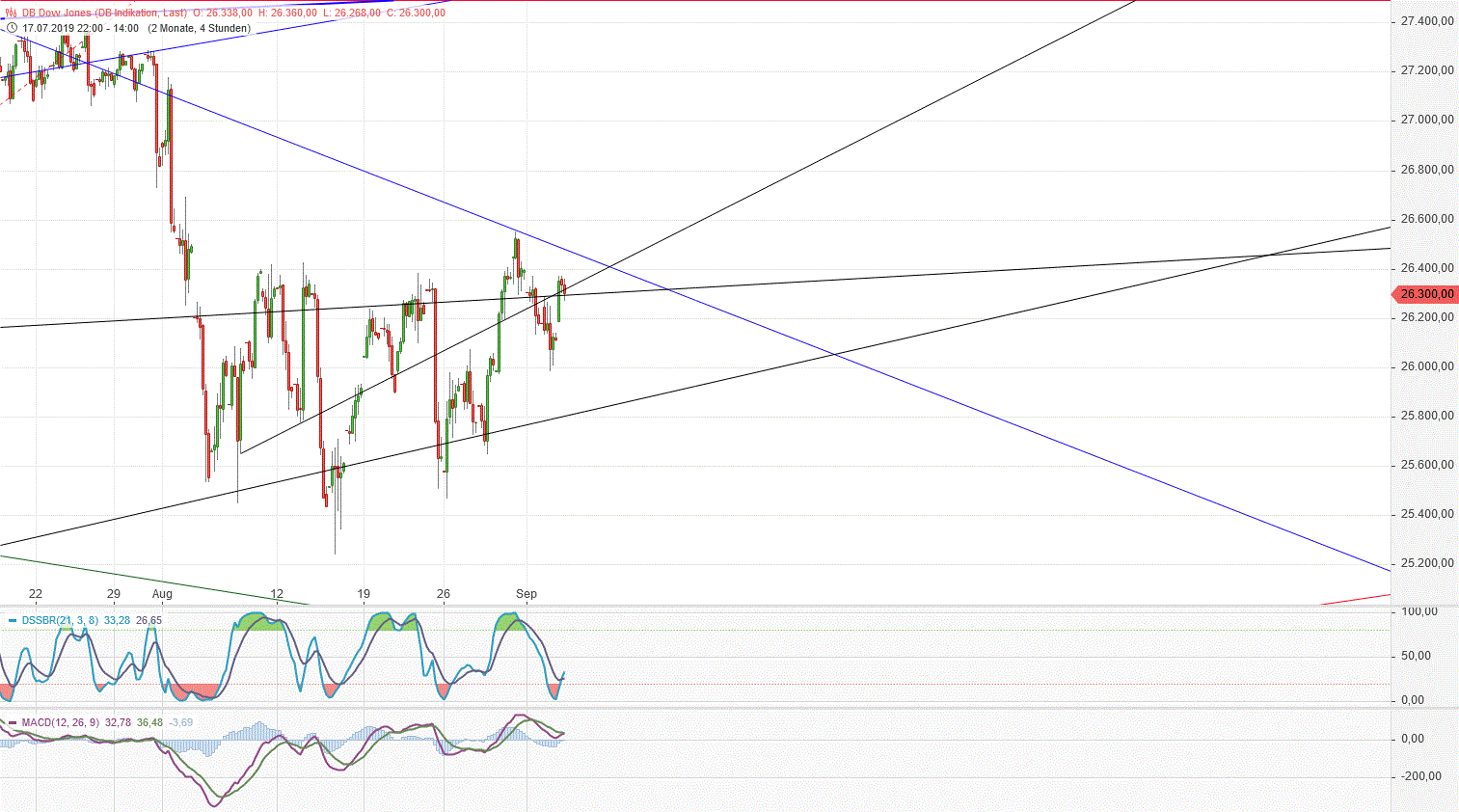
Task: Click the 27.400,00 price axis label
Action: (1427, 21)
